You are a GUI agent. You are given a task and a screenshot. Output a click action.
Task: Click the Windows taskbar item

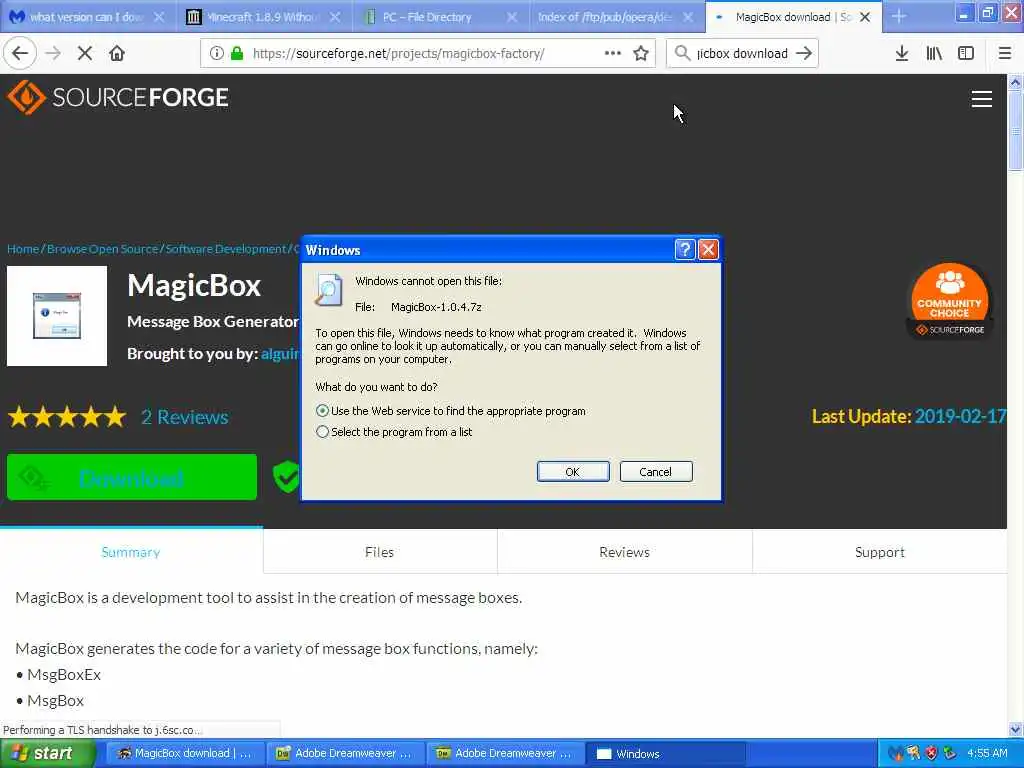coord(665,754)
